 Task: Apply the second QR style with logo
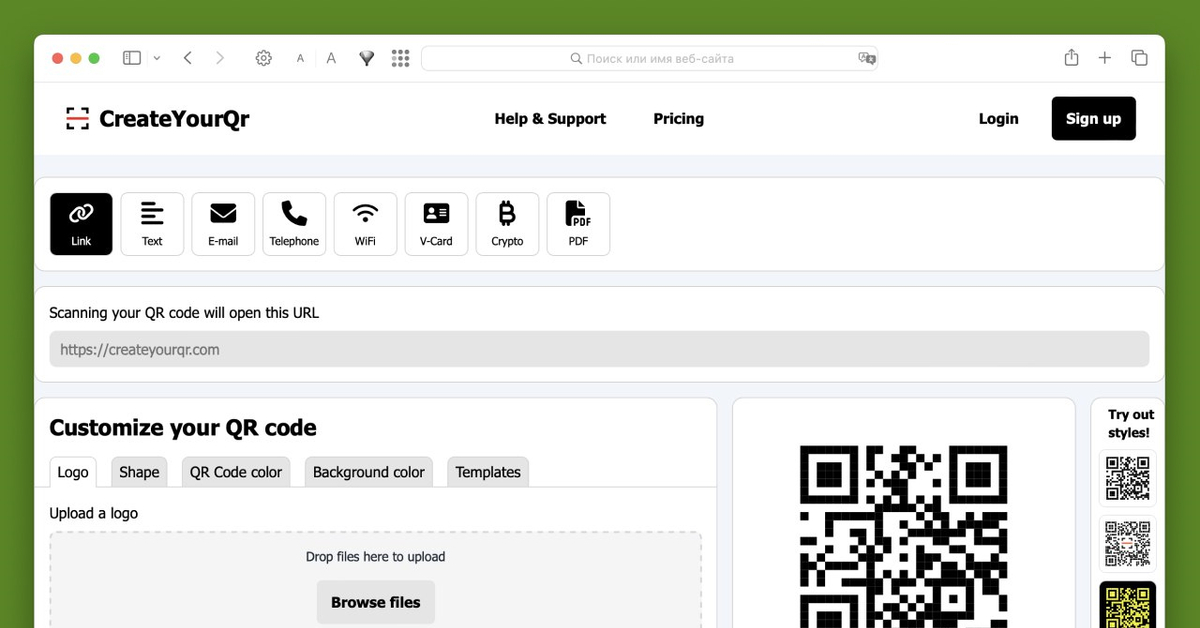coord(1128,544)
